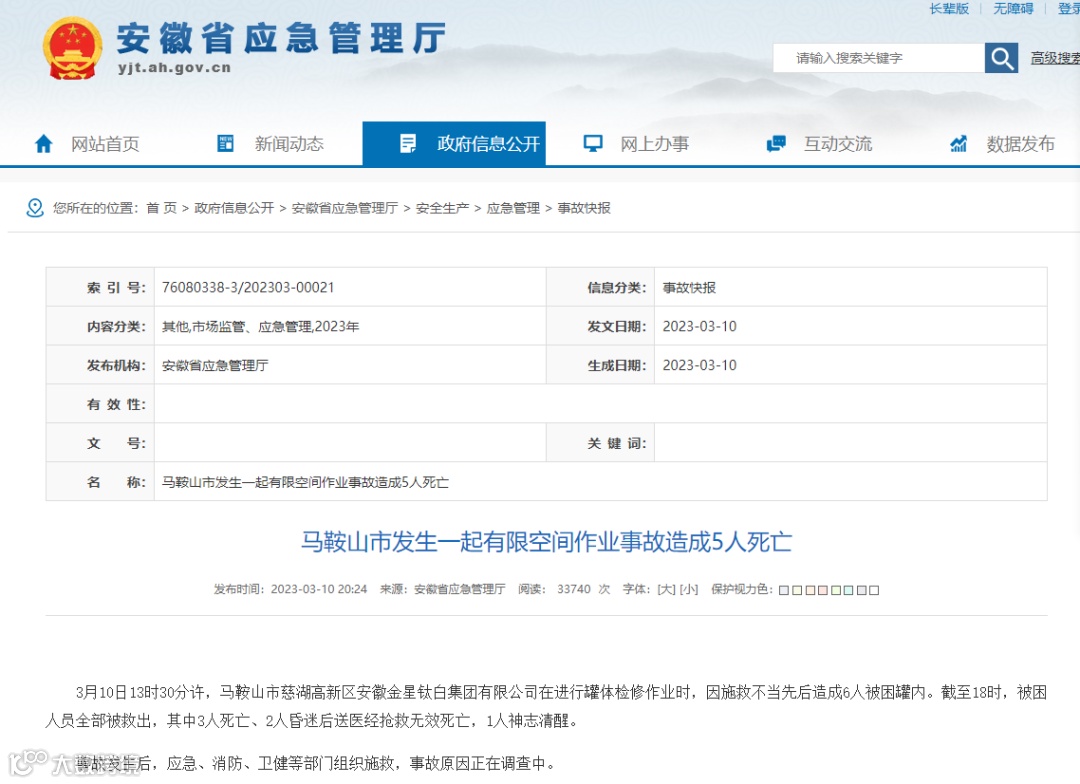This screenshot has height=784, width=1080.
Task: Pick the light blue-gray eye-protection color
Action: click(x=784, y=590)
